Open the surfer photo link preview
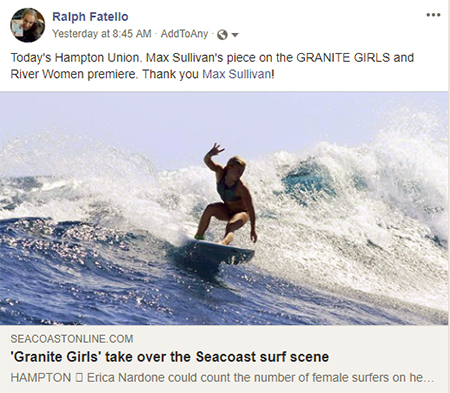This screenshot has width=450, height=393. tap(224, 208)
